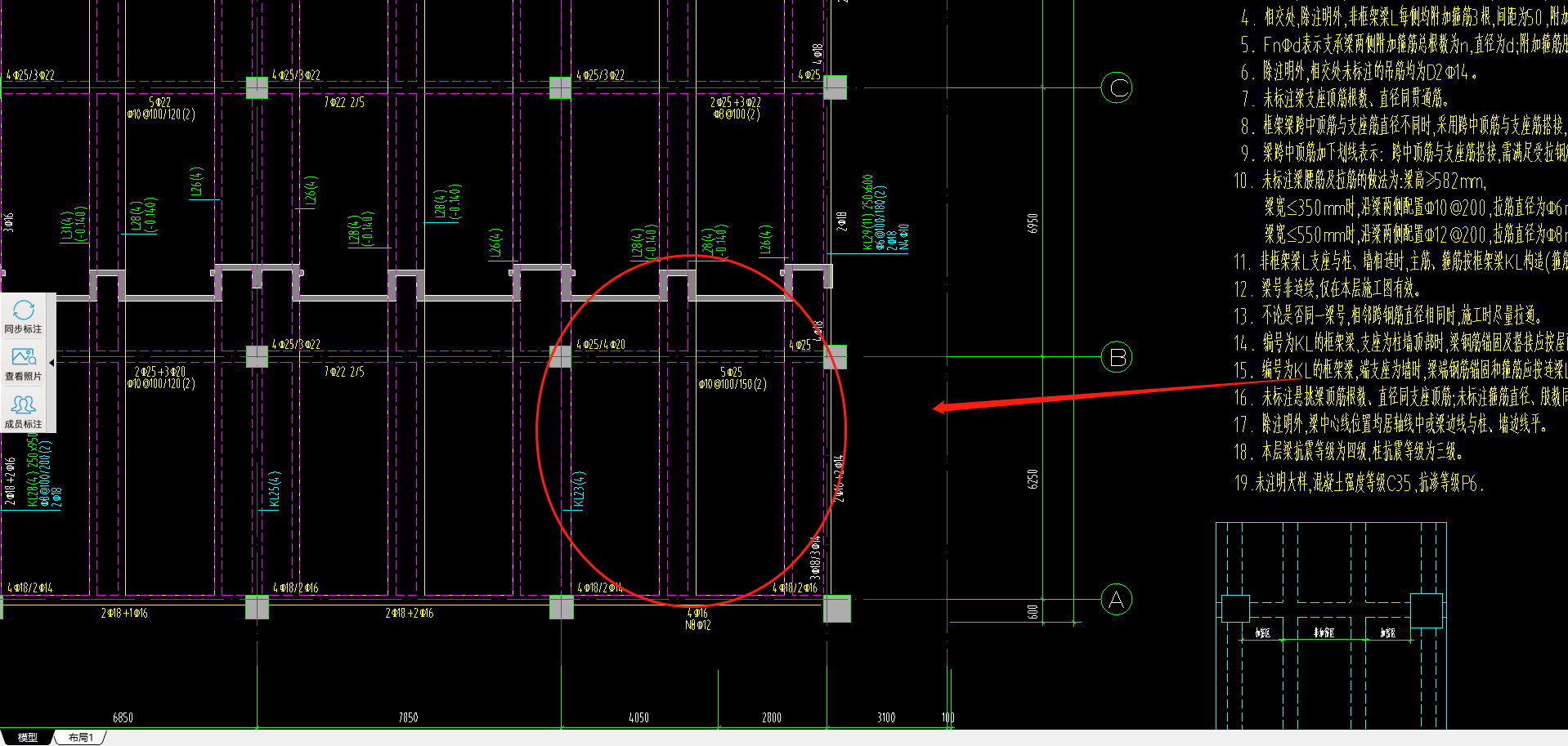Click the 2Φ18+1Φ16 bottom rebar annotation
The image size is (1568, 746).
pyautogui.click(x=124, y=613)
